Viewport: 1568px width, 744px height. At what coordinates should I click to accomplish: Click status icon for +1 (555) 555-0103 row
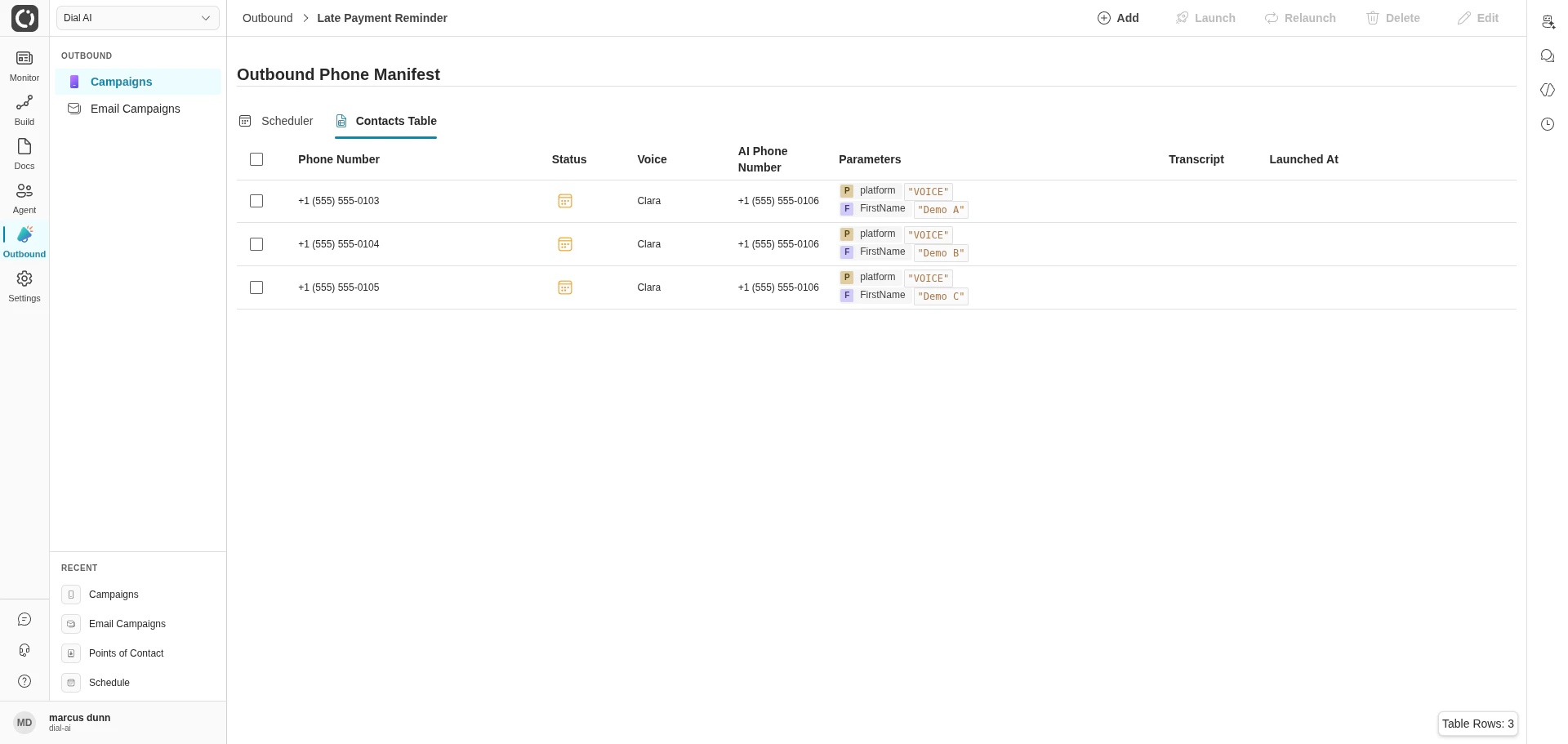tap(564, 201)
